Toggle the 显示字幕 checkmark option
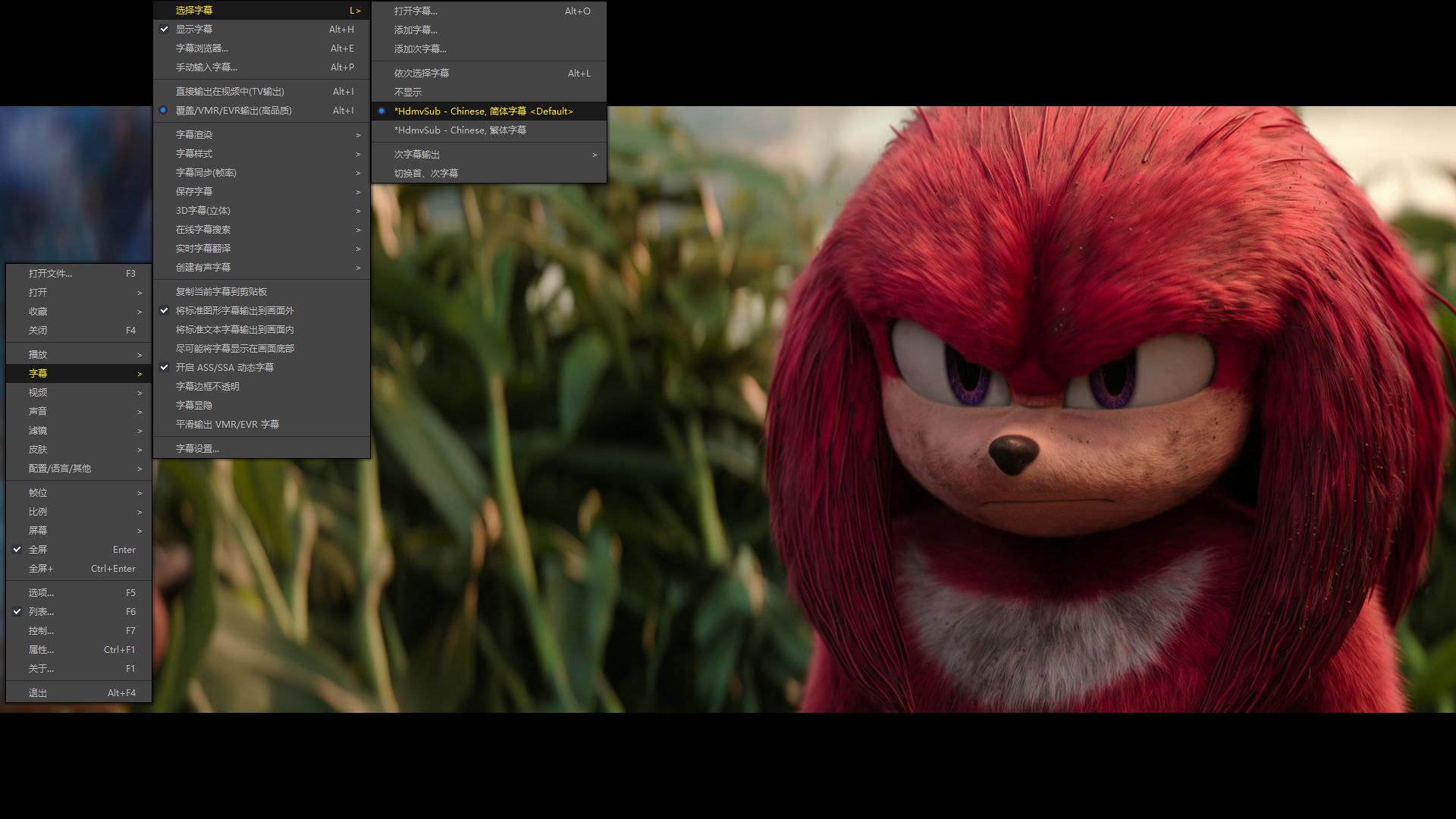This screenshot has width=1456, height=819. click(194, 30)
